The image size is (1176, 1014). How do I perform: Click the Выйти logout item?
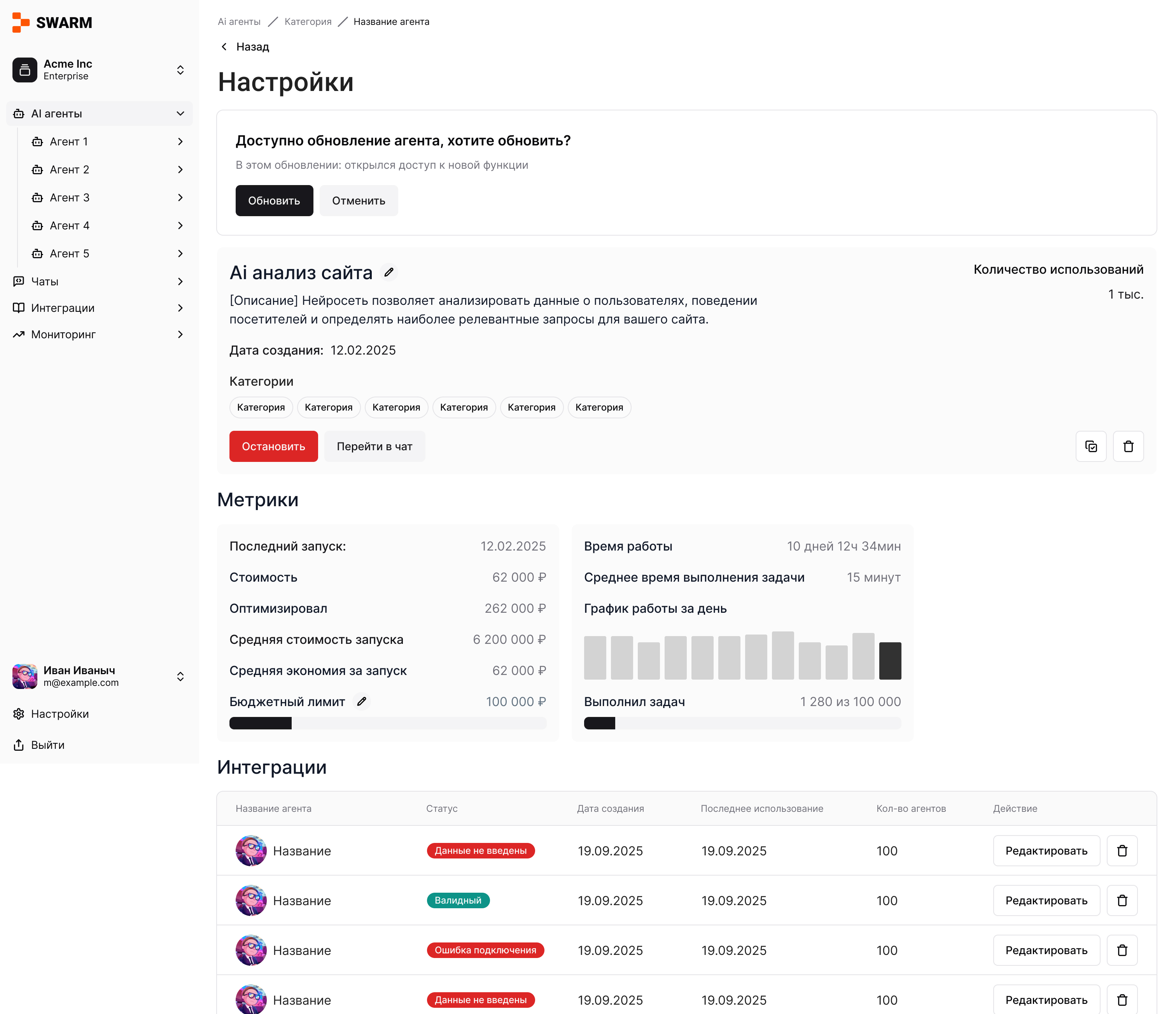pos(48,745)
